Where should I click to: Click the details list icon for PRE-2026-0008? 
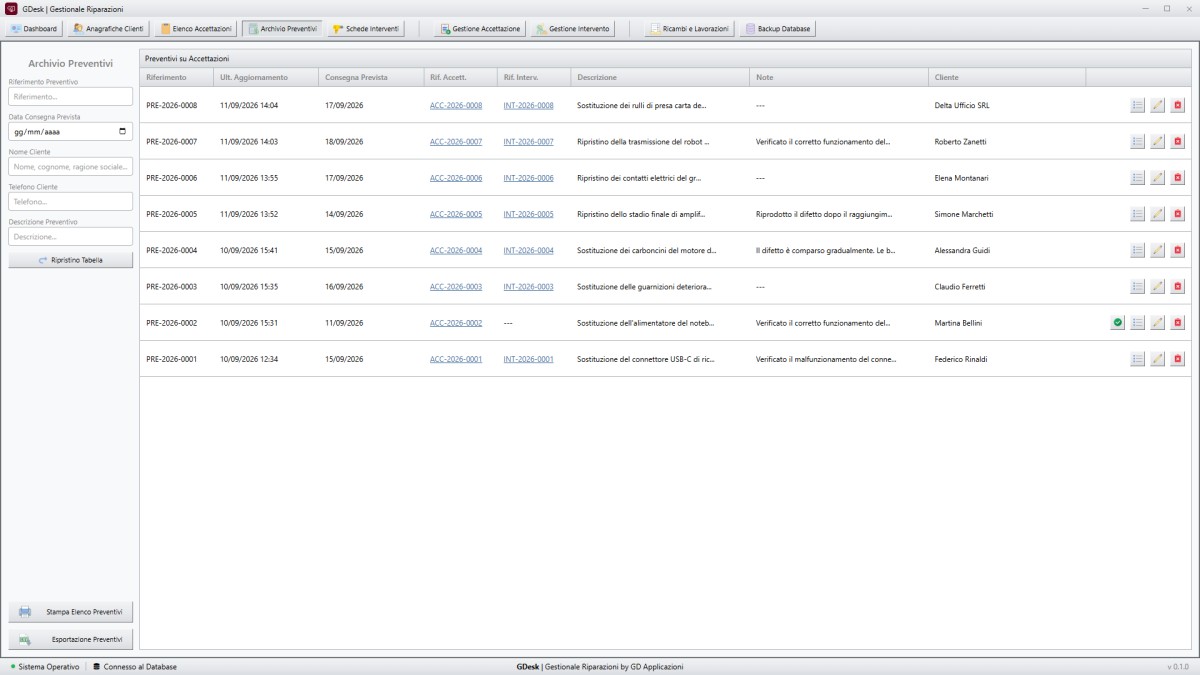[x=1137, y=105]
